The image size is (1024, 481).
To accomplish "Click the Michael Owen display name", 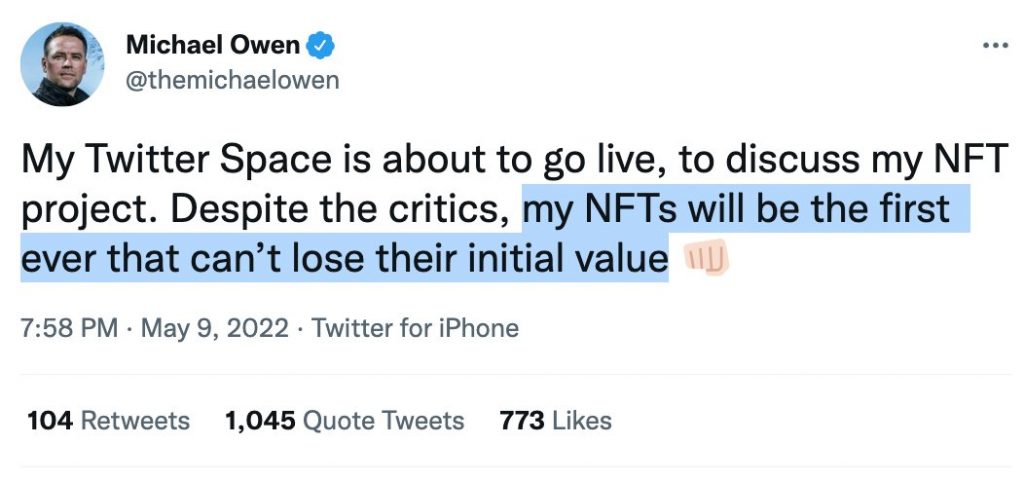I will tap(213, 45).
